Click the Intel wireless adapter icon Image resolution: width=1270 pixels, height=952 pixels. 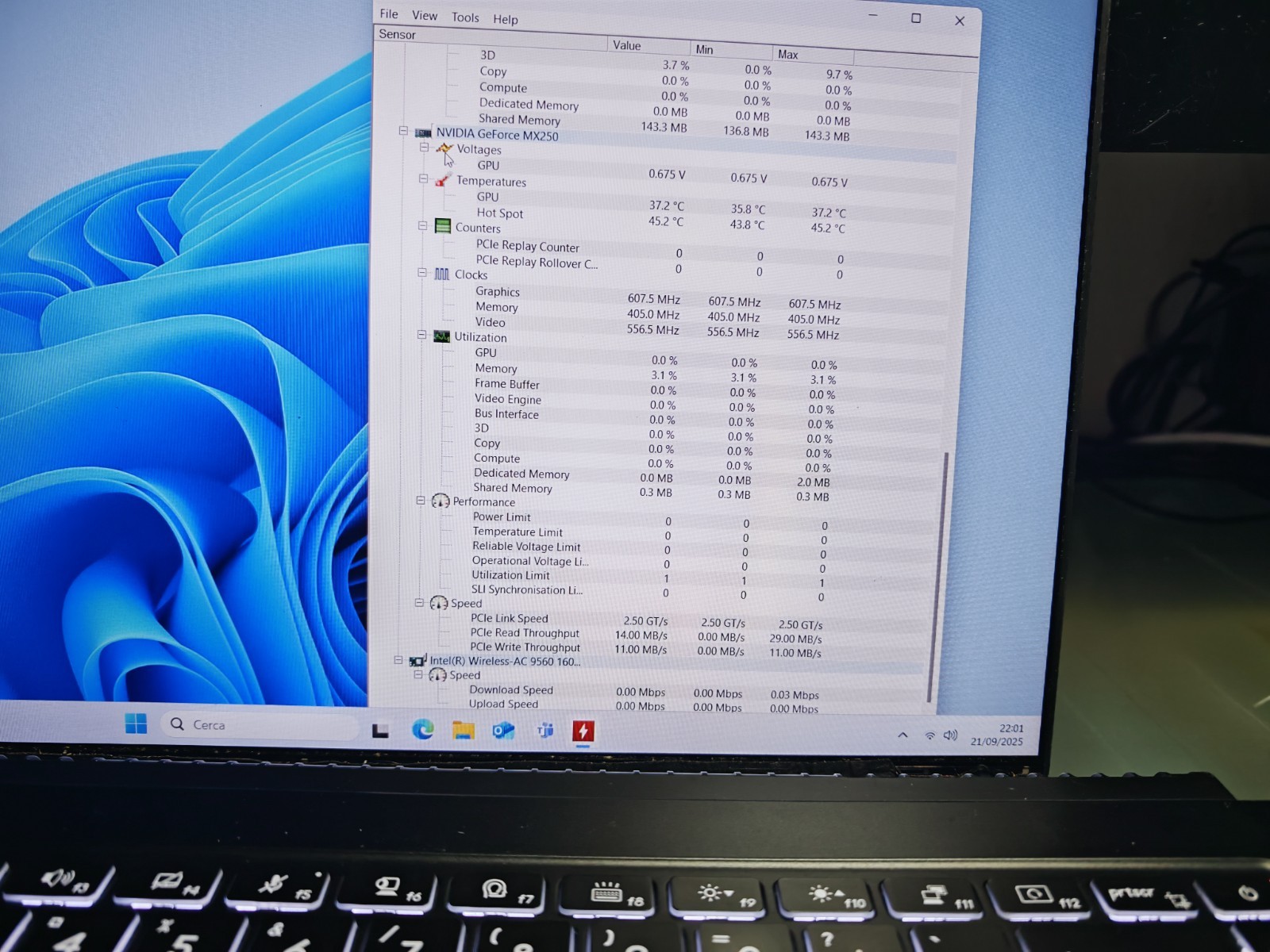418,660
